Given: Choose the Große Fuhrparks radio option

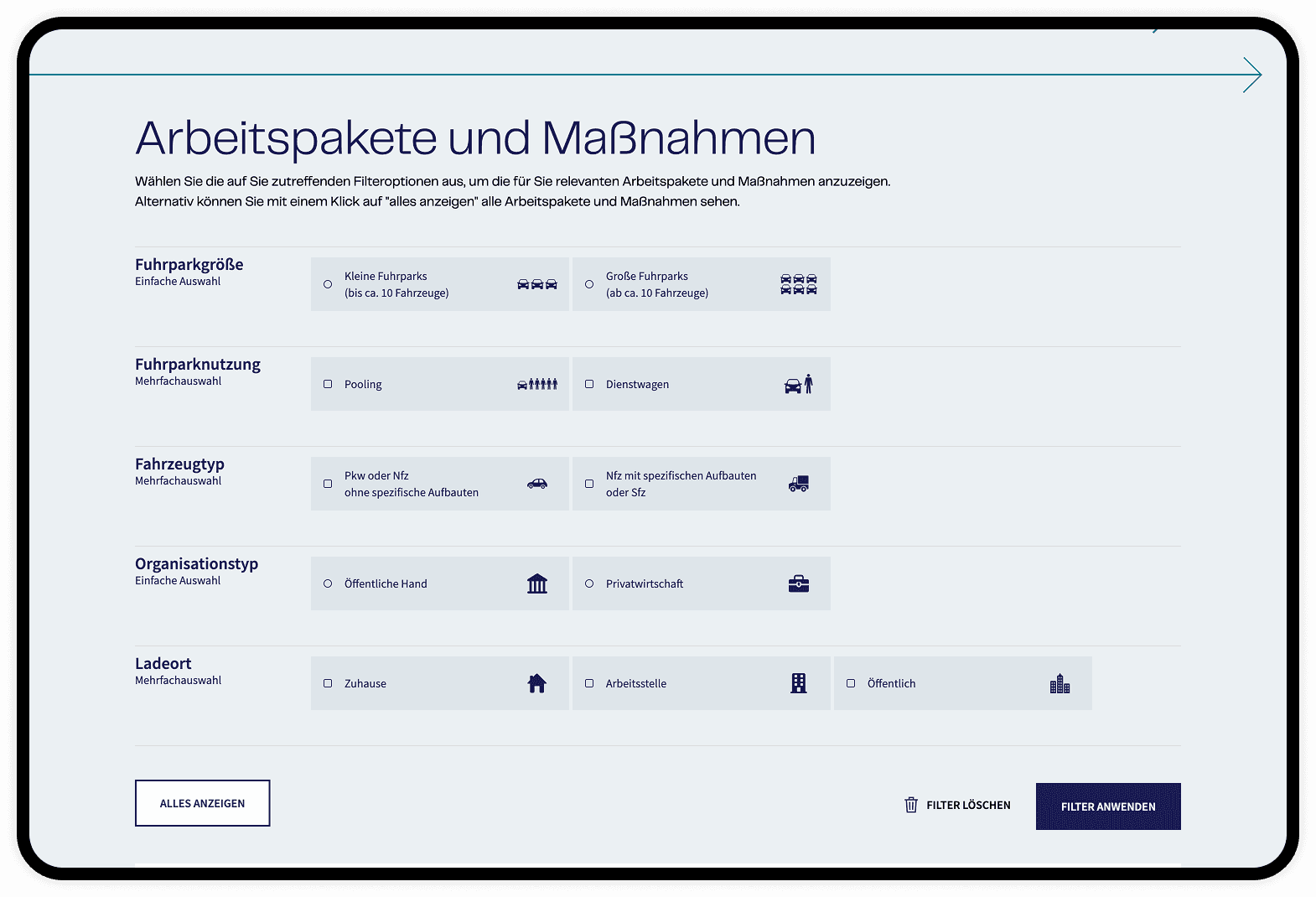Looking at the screenshot, I should tap(589, 284).
